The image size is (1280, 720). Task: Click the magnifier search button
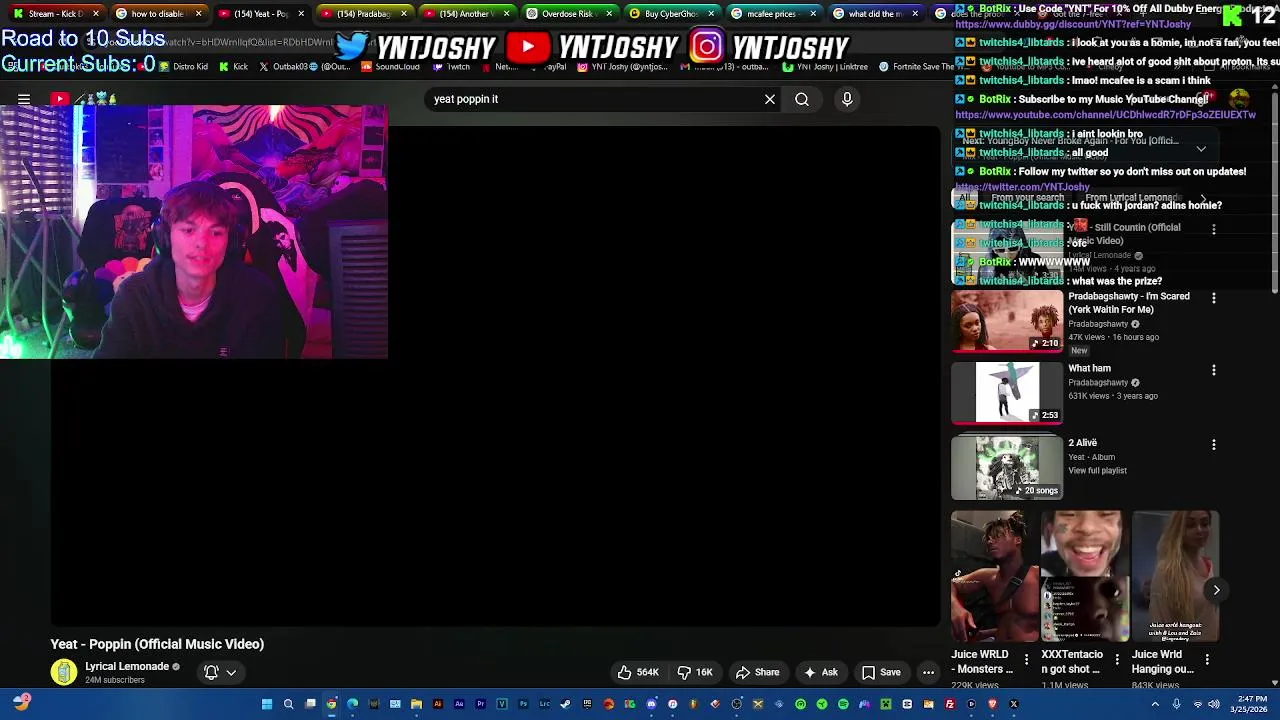coord(802,99)
